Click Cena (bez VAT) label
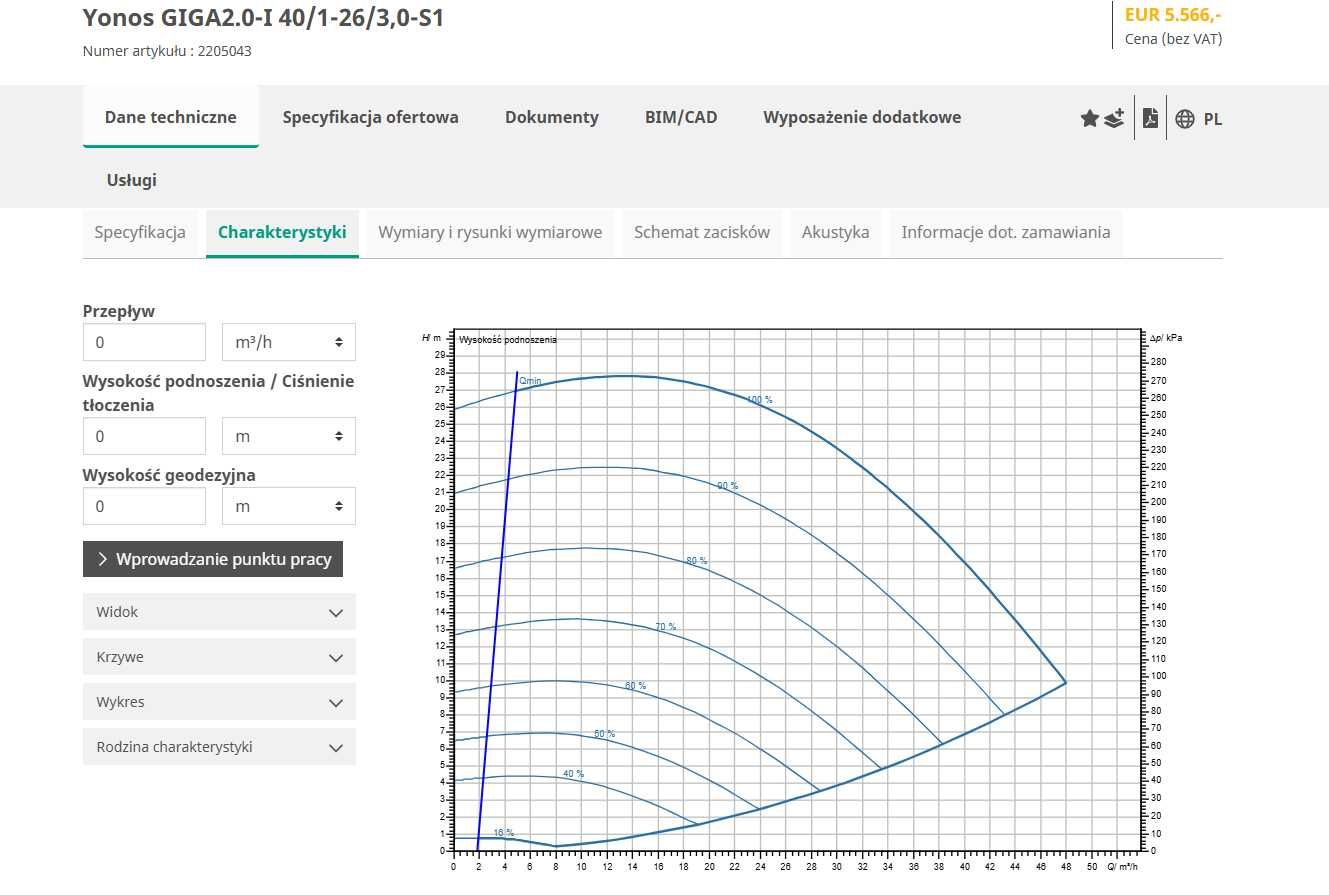This screenshot has width=1329, height=895. pyautogui.click(x=1174, y=39)
